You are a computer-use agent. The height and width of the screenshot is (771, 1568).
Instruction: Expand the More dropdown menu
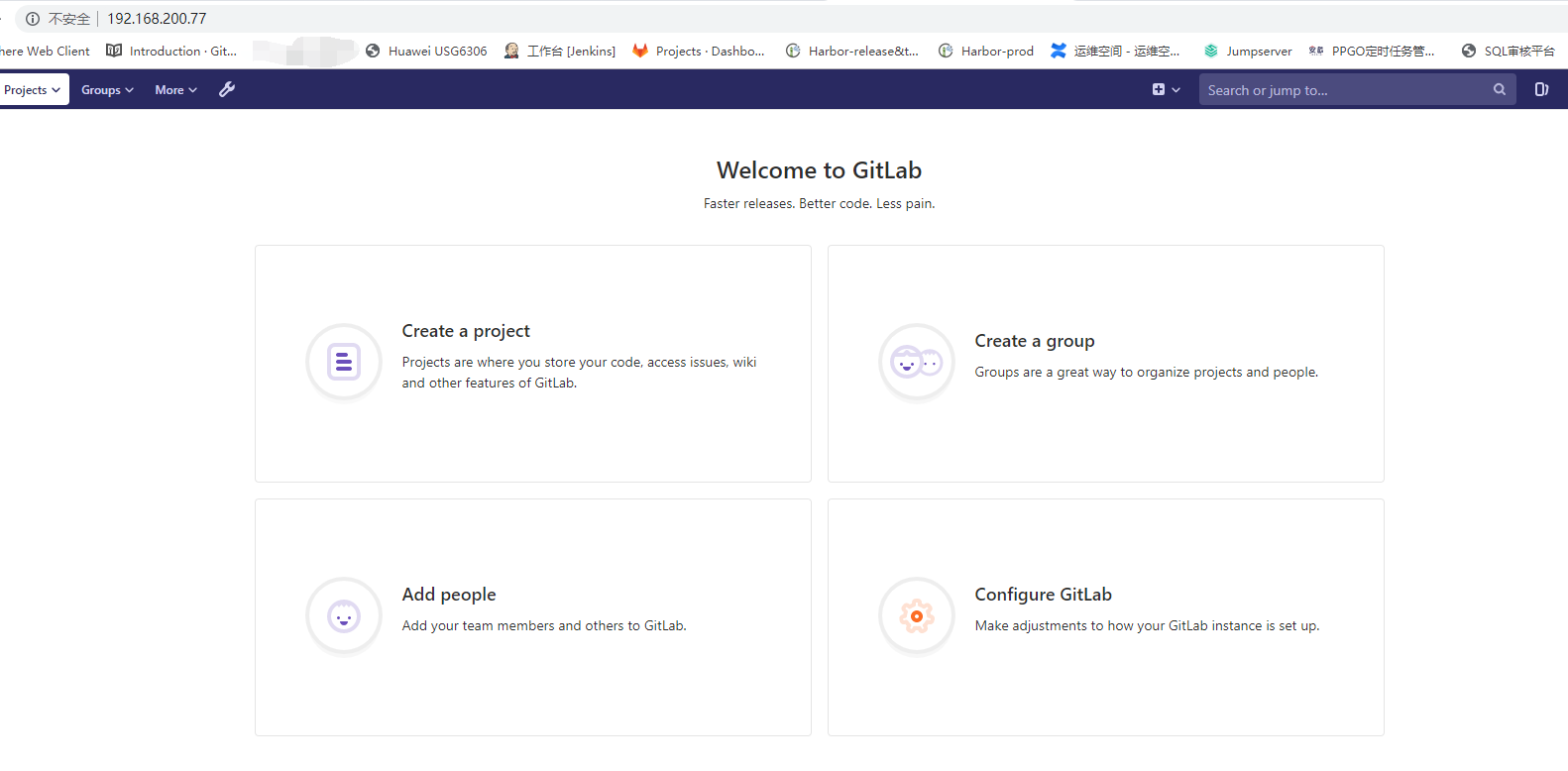pos(175,89)
